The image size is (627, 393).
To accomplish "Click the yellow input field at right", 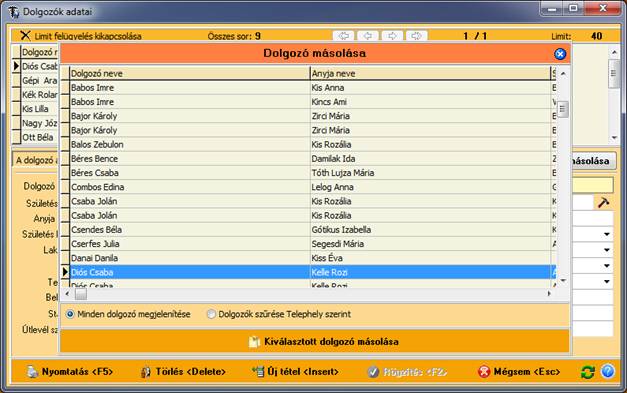I will (592, 186).
